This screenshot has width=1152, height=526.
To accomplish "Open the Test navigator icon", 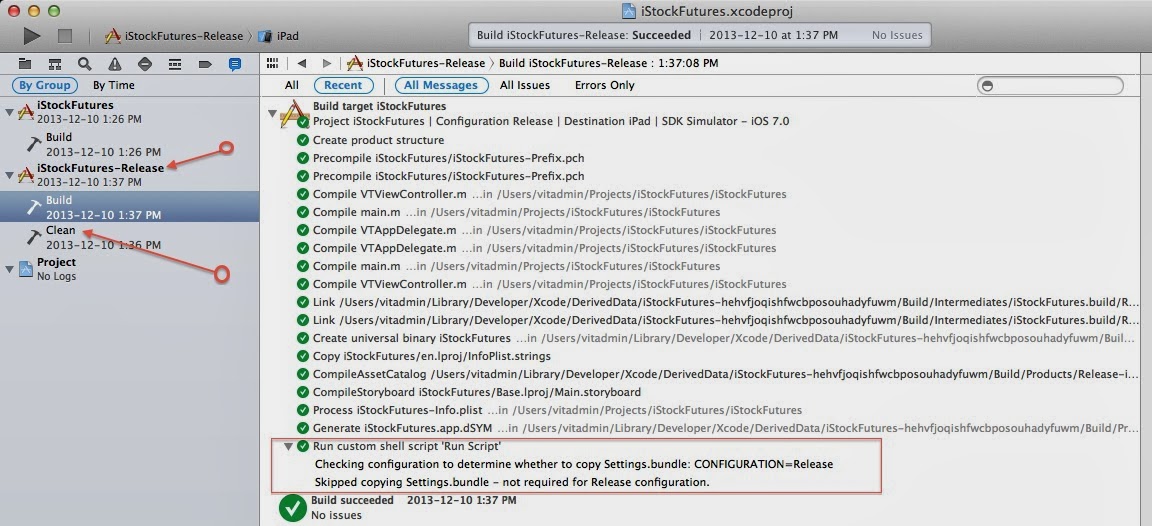I will tap(145, 64).
